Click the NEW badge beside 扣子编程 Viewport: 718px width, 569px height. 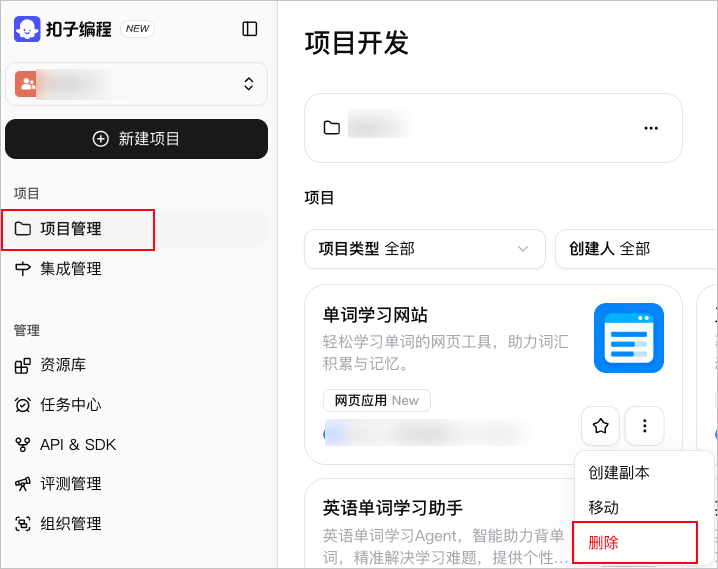(x=137, y=29)
